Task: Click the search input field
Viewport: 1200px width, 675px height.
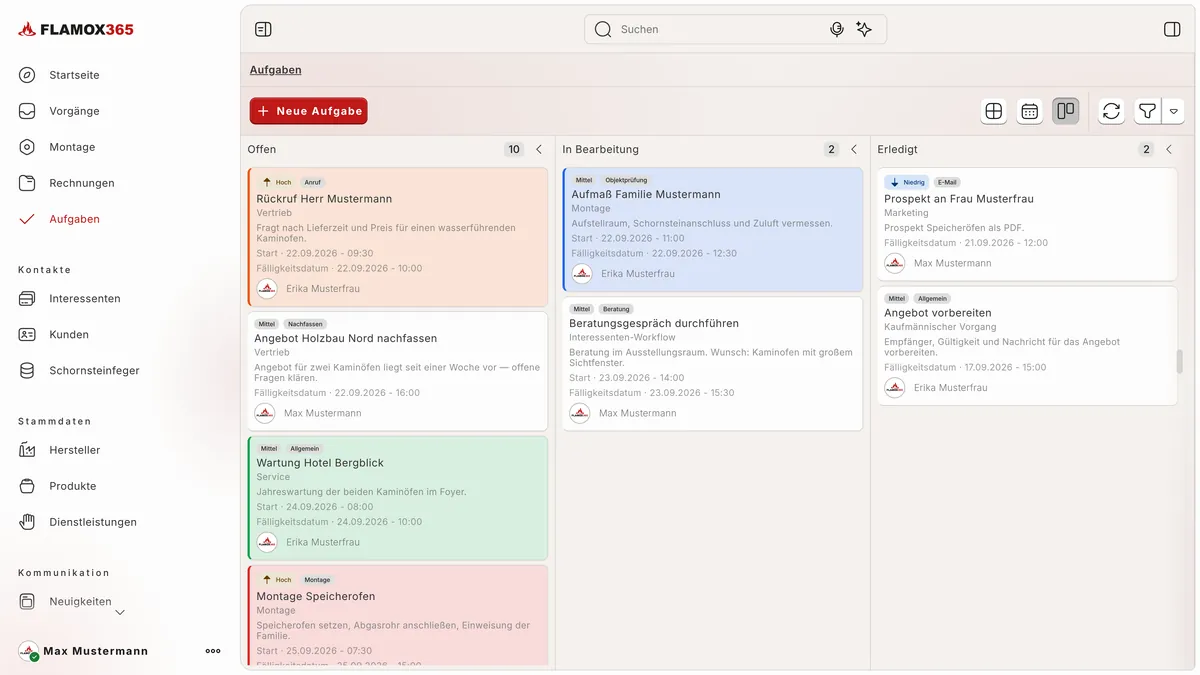Action: (735, 29)
